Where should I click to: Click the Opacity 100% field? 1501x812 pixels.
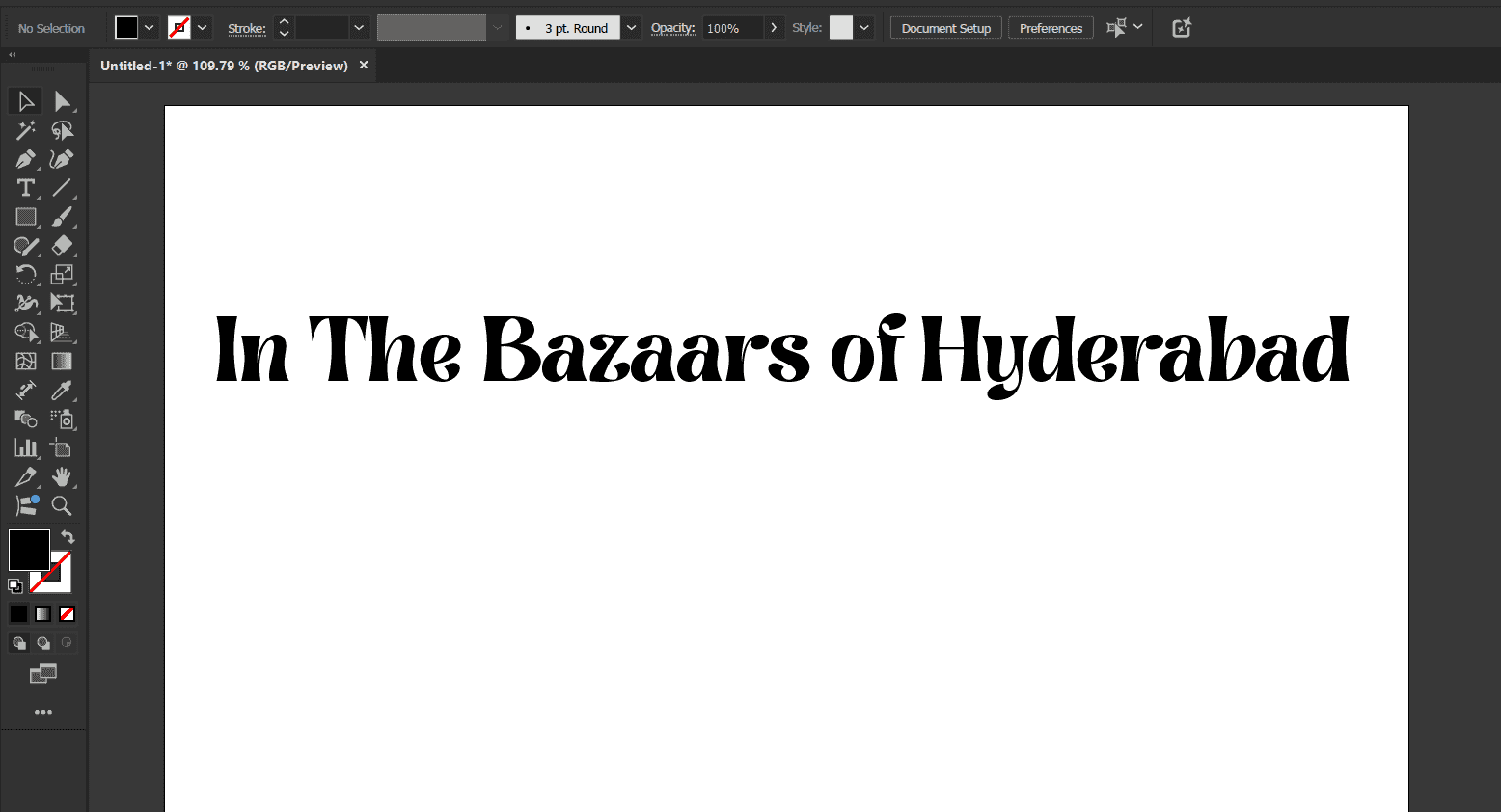(x=732, y=28)
